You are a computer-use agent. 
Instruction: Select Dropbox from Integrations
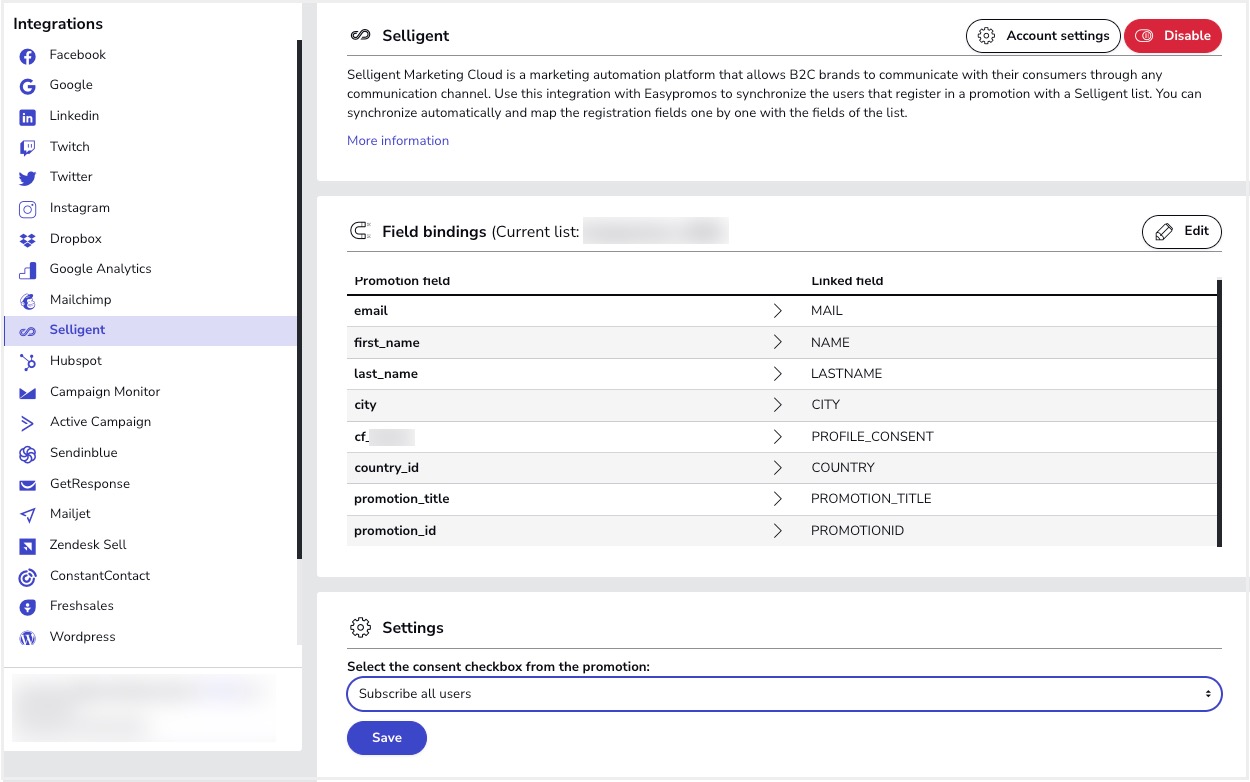(x=76, y=239)
